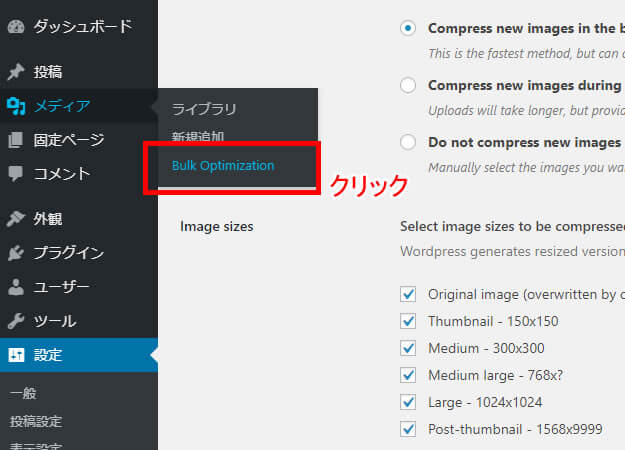625x450 pixels.
Task: Click the Plugins plug icon
Action: pyautogui.click(x=16, y=253)
